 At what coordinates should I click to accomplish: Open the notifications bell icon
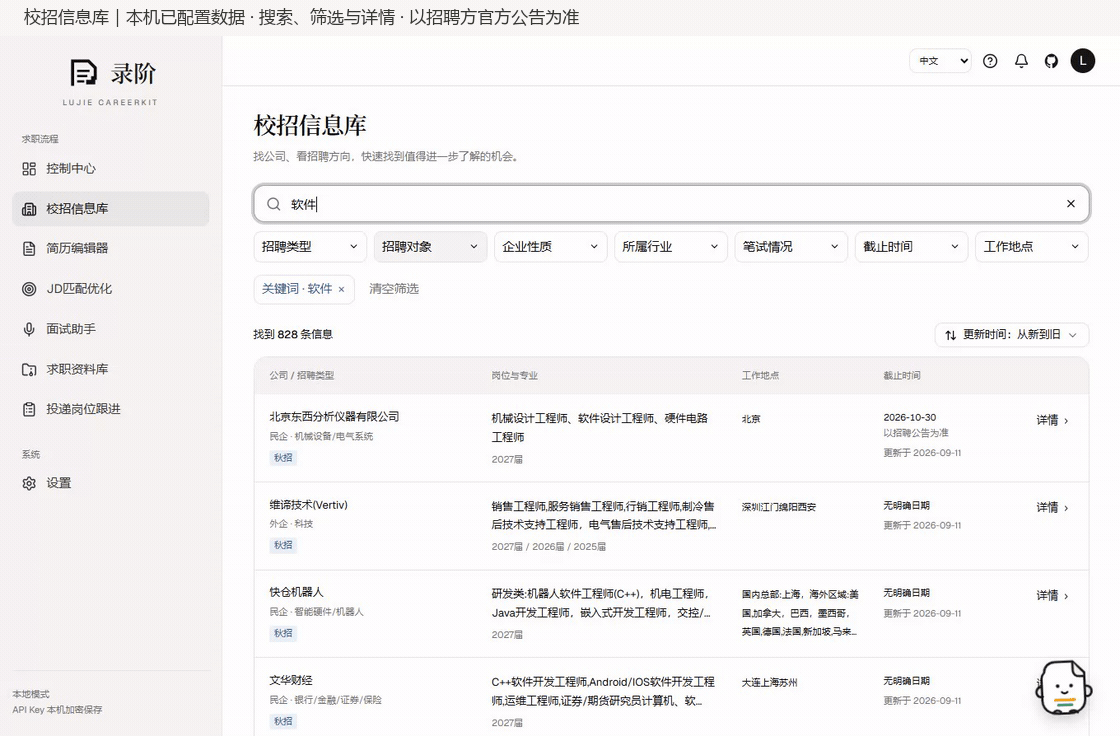[1021, 61]
